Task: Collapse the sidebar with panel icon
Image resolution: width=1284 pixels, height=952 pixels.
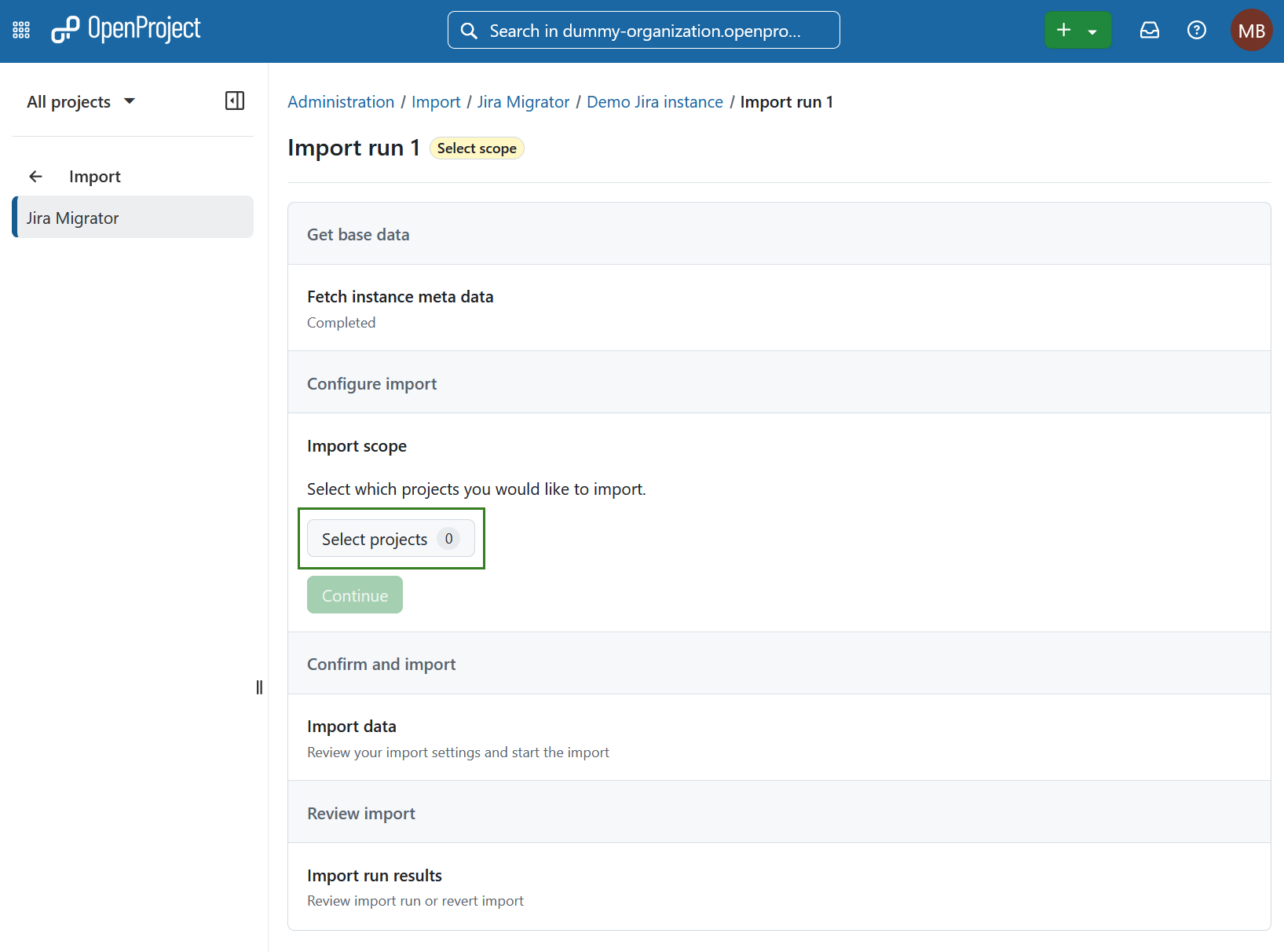Action: [x=234, y=101]
